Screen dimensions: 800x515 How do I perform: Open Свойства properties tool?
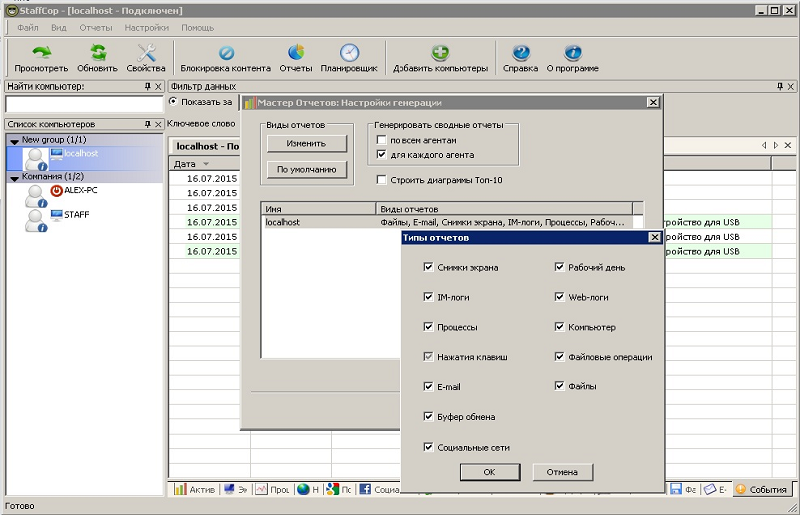click(x=146, y=53)
